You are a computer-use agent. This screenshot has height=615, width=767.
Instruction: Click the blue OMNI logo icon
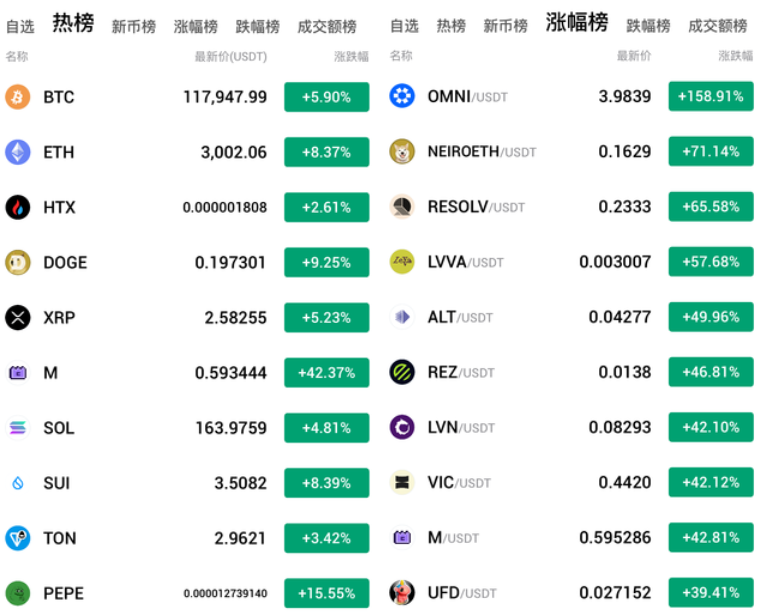click(x=402, y=97)
